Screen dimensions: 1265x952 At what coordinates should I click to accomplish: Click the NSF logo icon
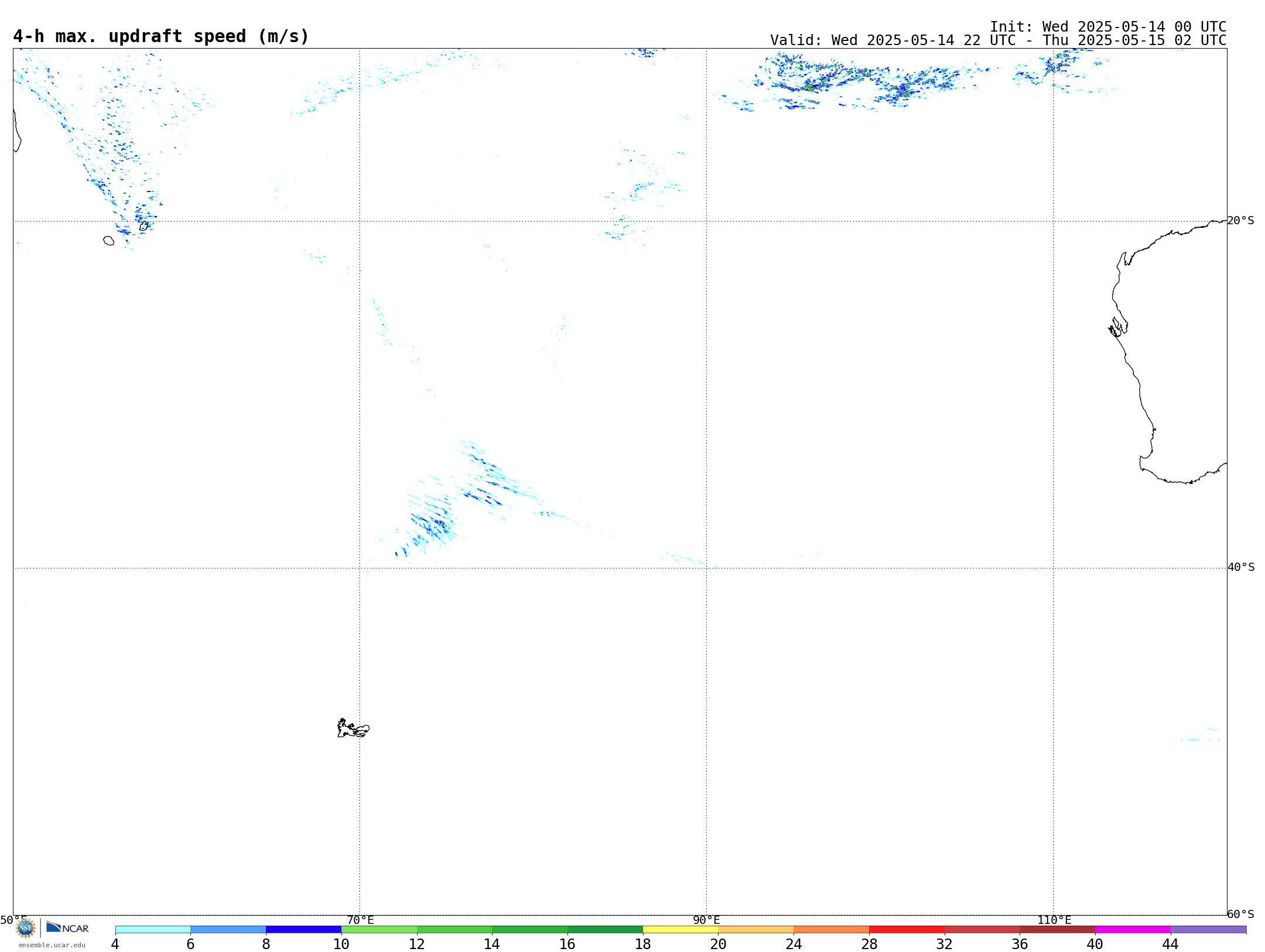click(x=26, y=928)
